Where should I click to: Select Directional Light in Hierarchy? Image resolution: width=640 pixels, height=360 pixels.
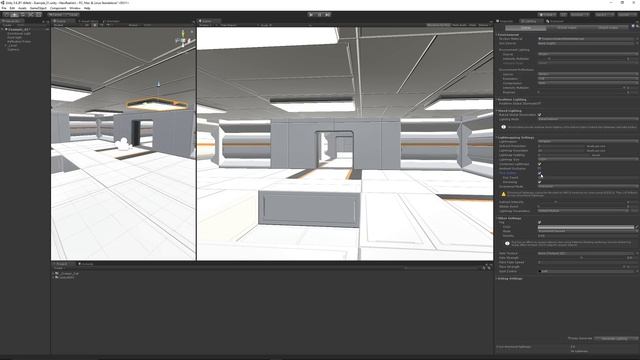pyautogui.click(x=19, y=33)
